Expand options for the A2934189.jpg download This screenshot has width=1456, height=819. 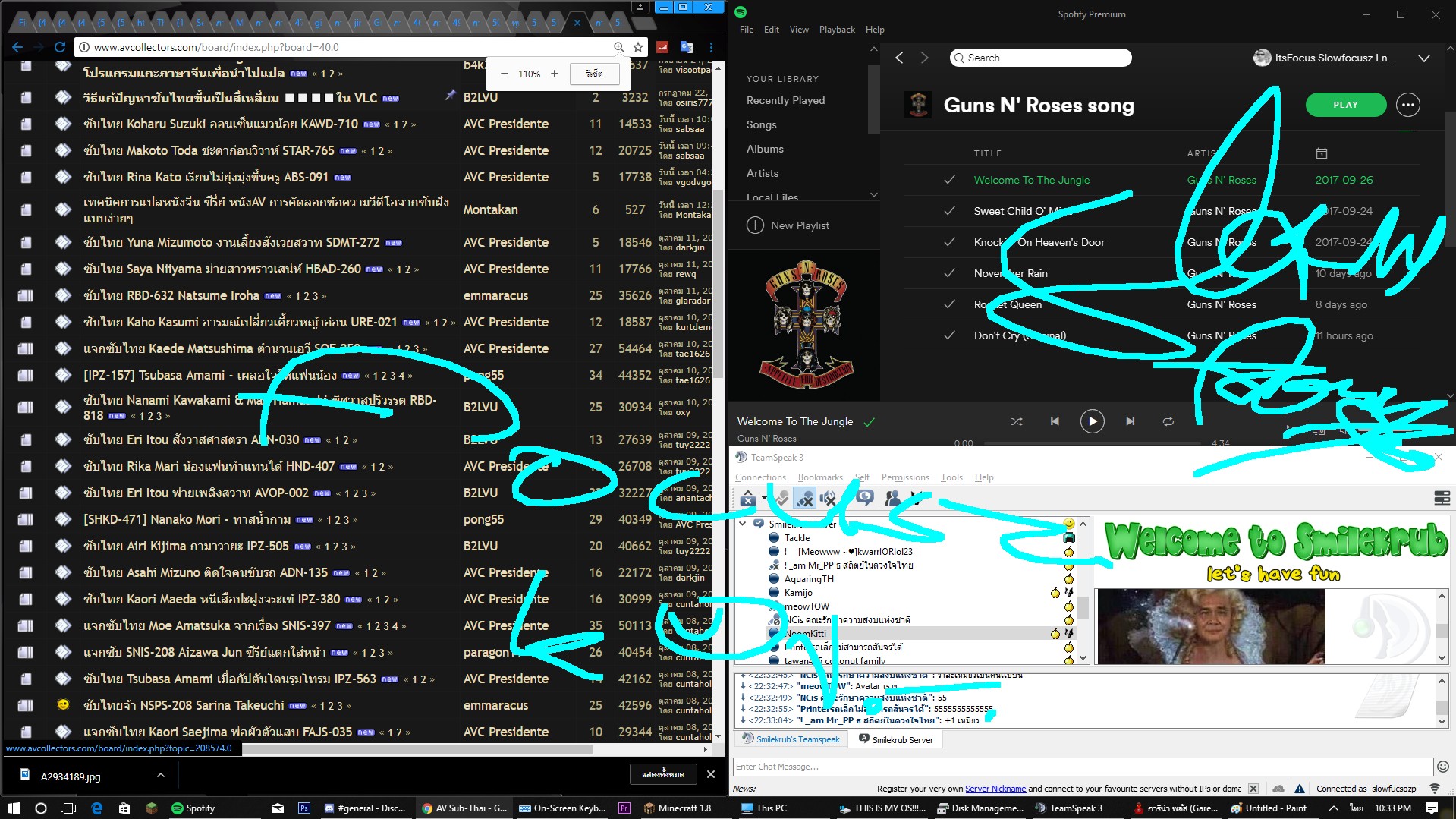pyautogui.click(x=160, y=775)
